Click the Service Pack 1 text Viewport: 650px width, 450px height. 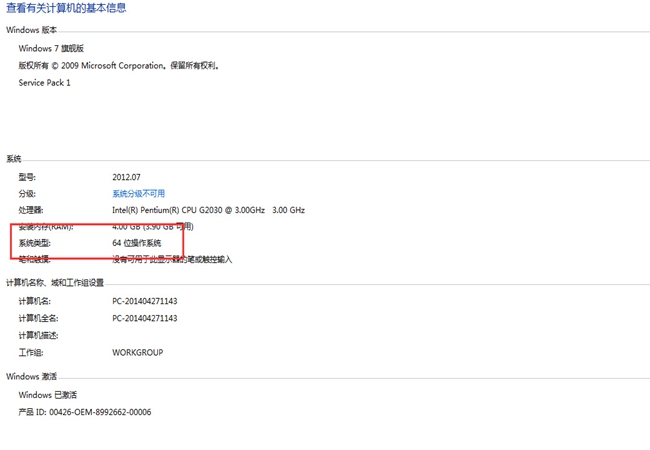[x=44, y=83]
